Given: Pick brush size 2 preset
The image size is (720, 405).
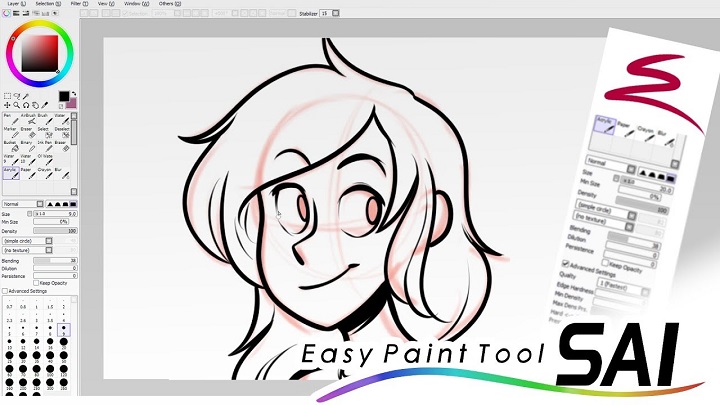Looking at the screenshot, I should (x=64, y=304).
